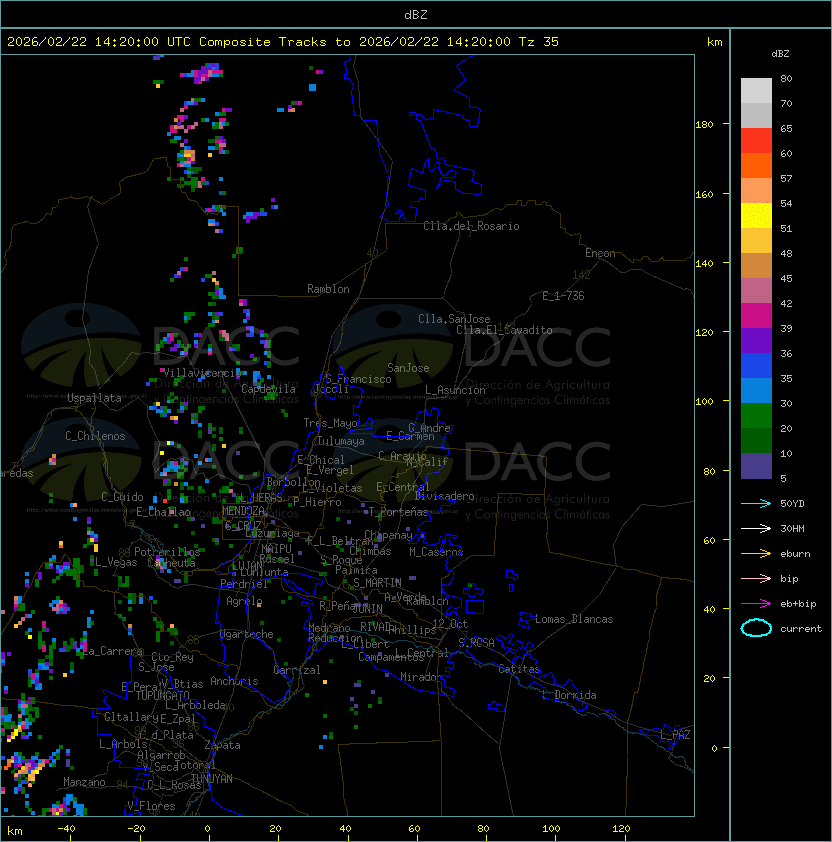Select the red 65 dBZ legend swatch

(x=756, y=141)
